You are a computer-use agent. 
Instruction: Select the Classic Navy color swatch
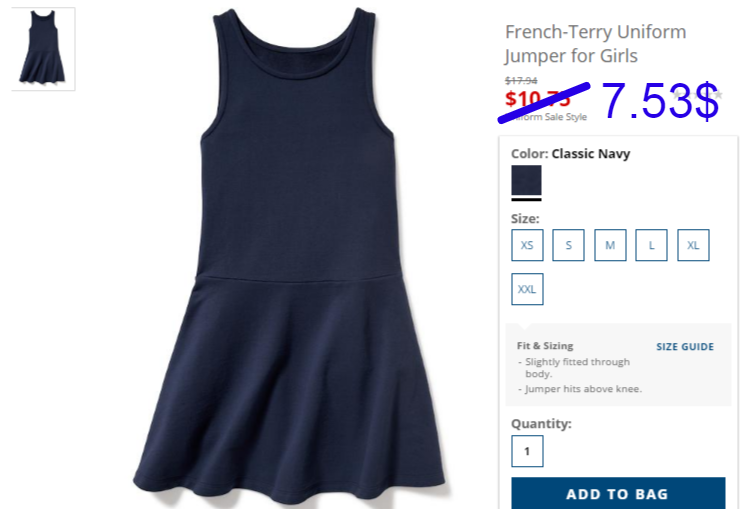(x=526, y=180)
